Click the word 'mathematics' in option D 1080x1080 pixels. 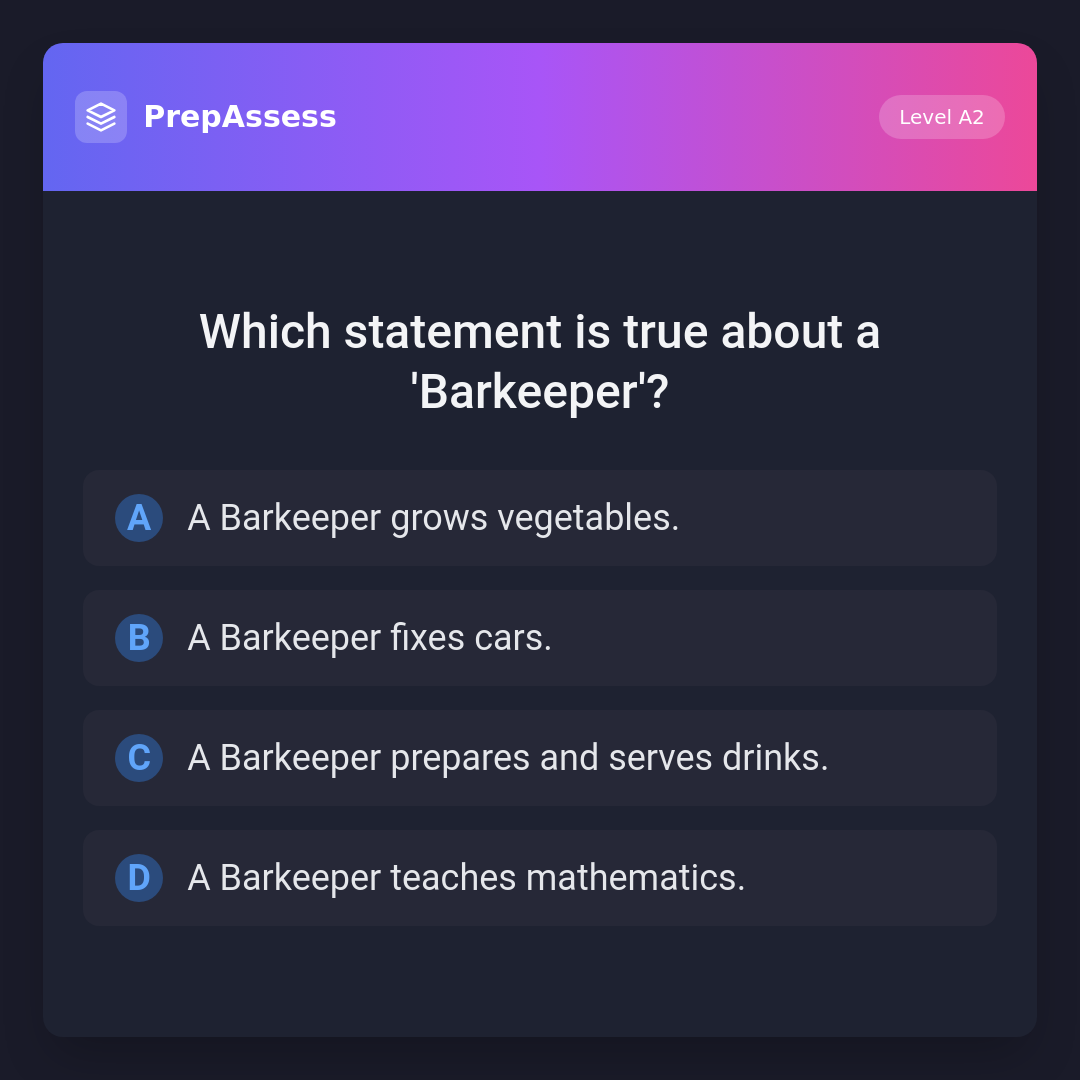634,878
